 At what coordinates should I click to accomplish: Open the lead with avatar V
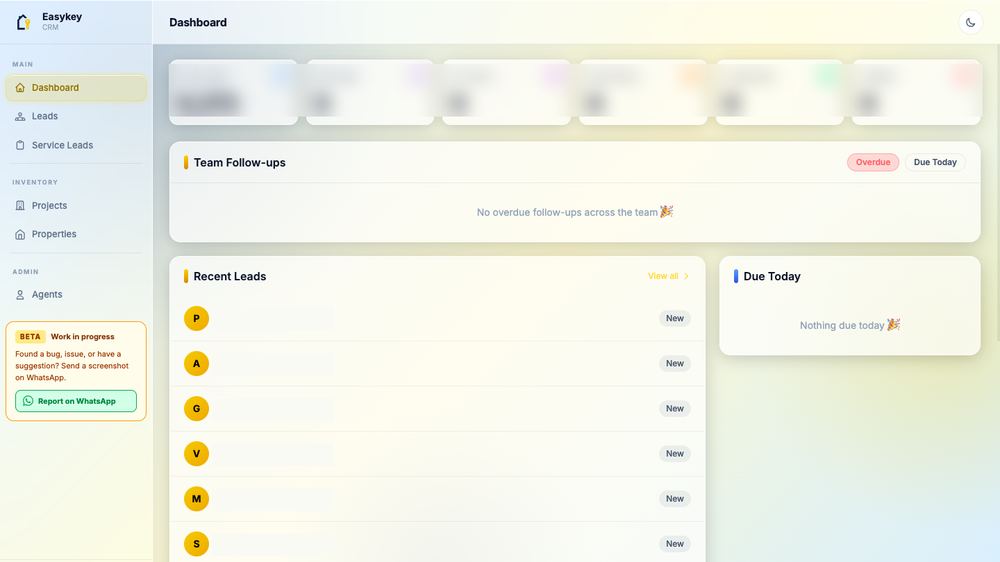point(437,454)
